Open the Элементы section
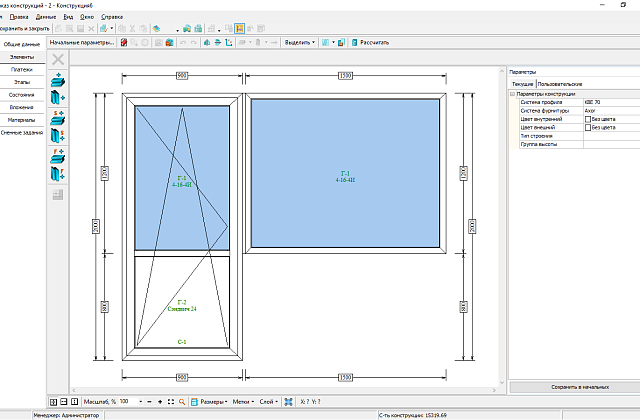The width and height of the screenshot is (640, 420). pyautogui.click(x=22, y=57)
